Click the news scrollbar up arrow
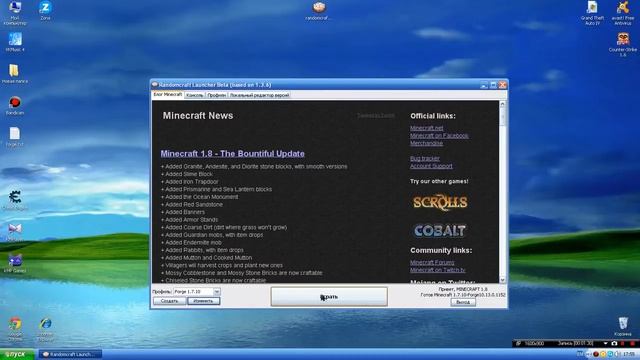 coord(502,104)
